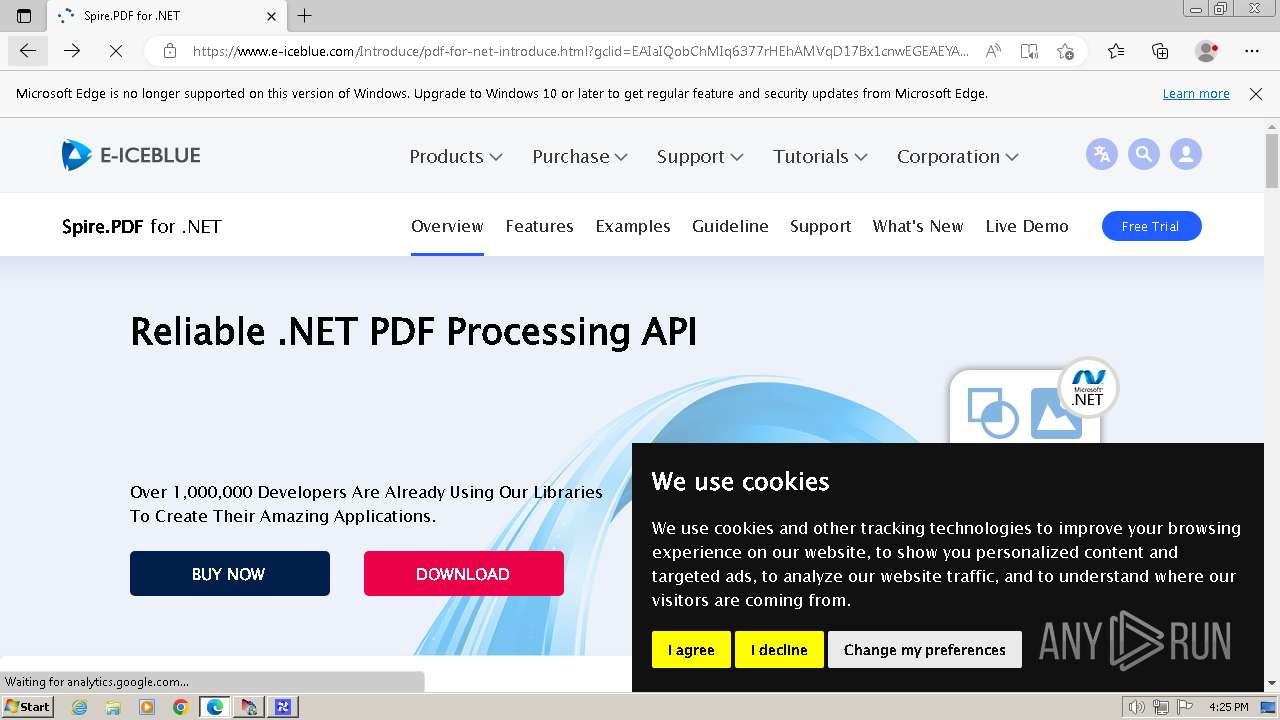Click the BUY NOW button
The image size is (1280, 720).
pyautogui.click(x=230, y=574)
